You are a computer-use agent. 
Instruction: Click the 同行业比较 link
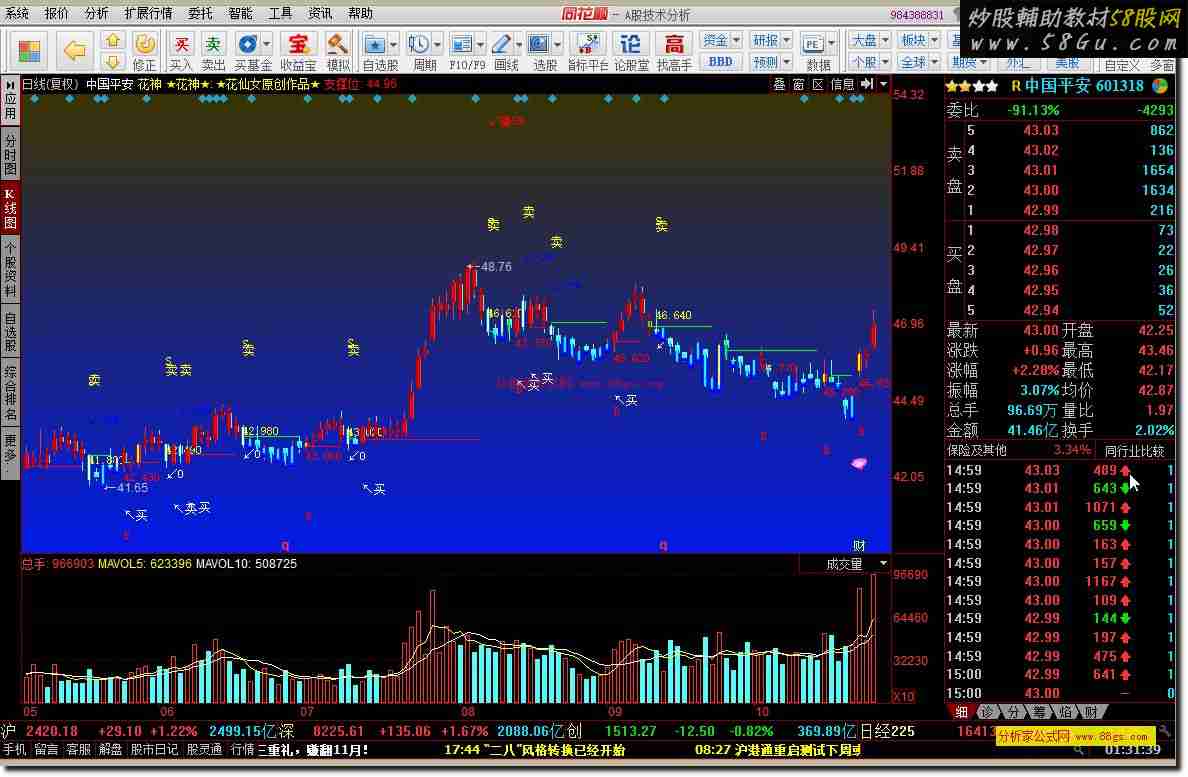[1134, 451]
